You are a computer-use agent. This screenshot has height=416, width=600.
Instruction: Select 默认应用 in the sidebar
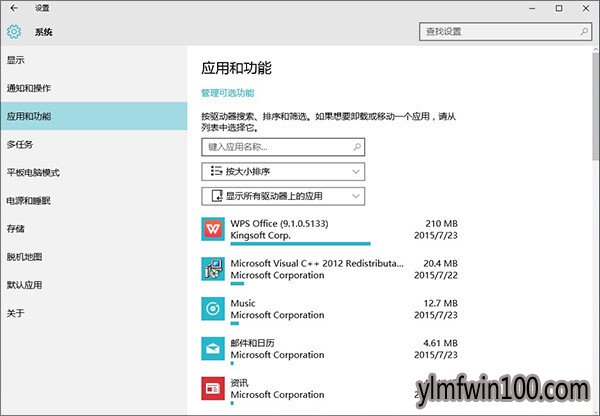click(x=94, y=285)
